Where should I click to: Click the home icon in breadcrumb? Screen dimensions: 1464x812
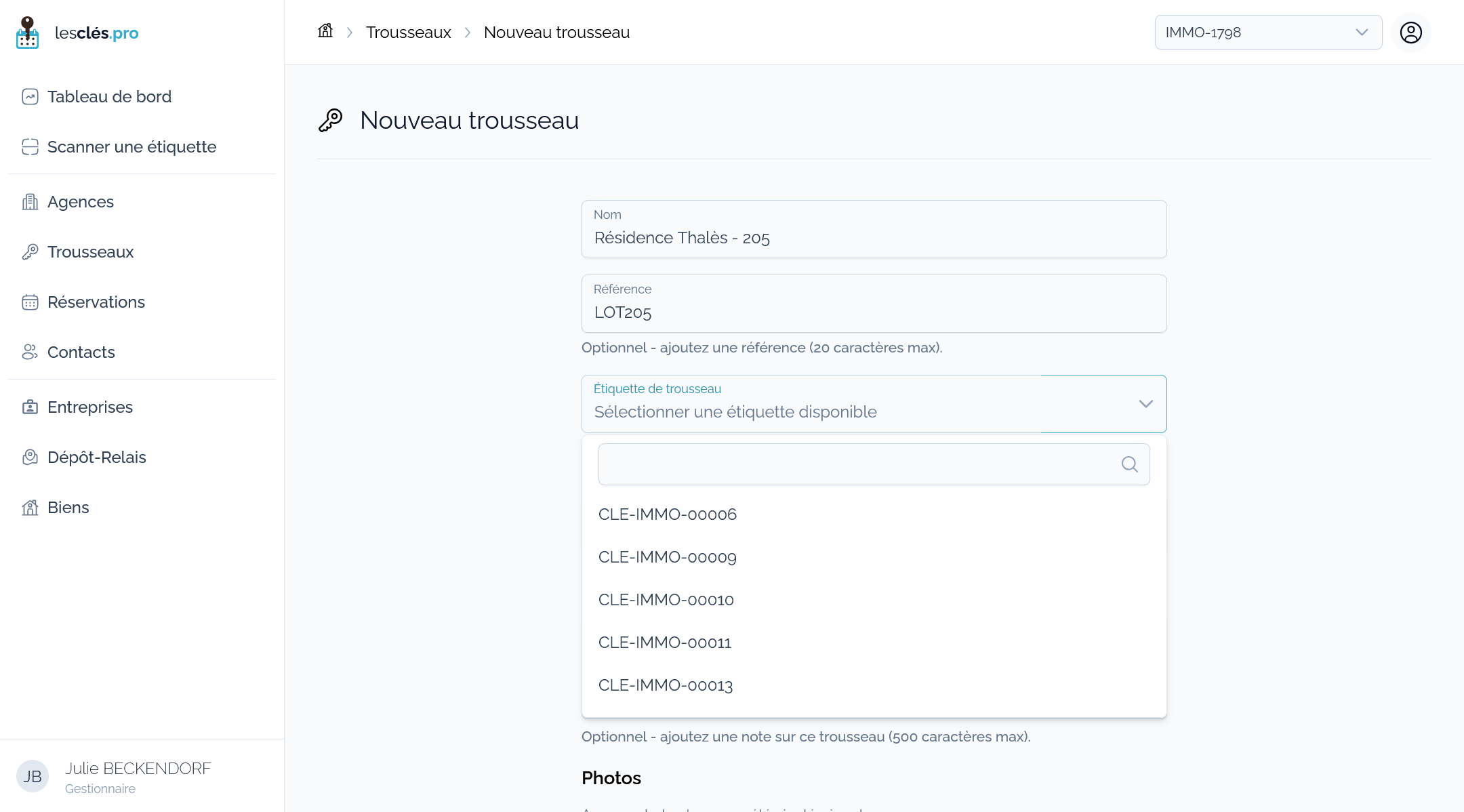pyautogui.click(x=325, y=31)
